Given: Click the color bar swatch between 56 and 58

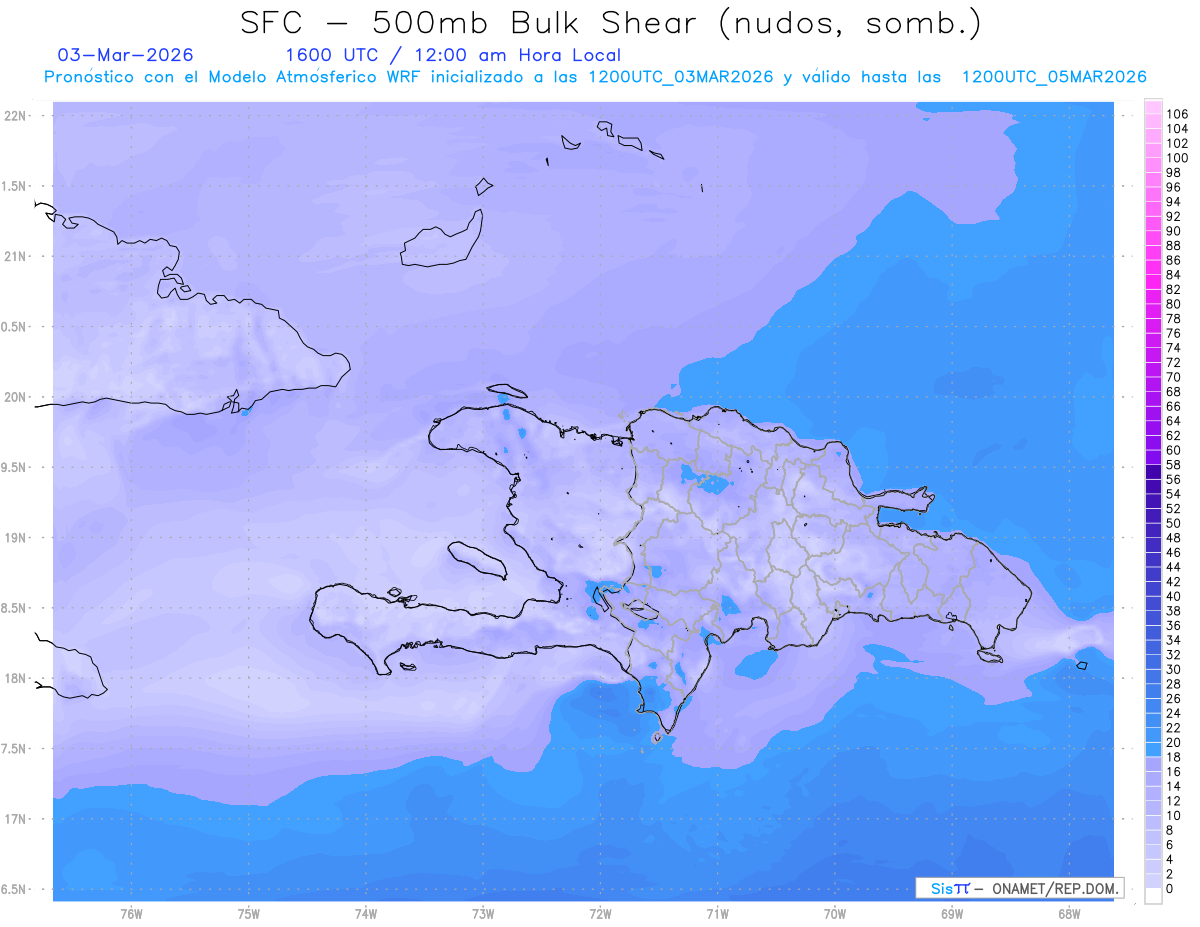Looking at the screenshot, I should [x=1153, y=472].
